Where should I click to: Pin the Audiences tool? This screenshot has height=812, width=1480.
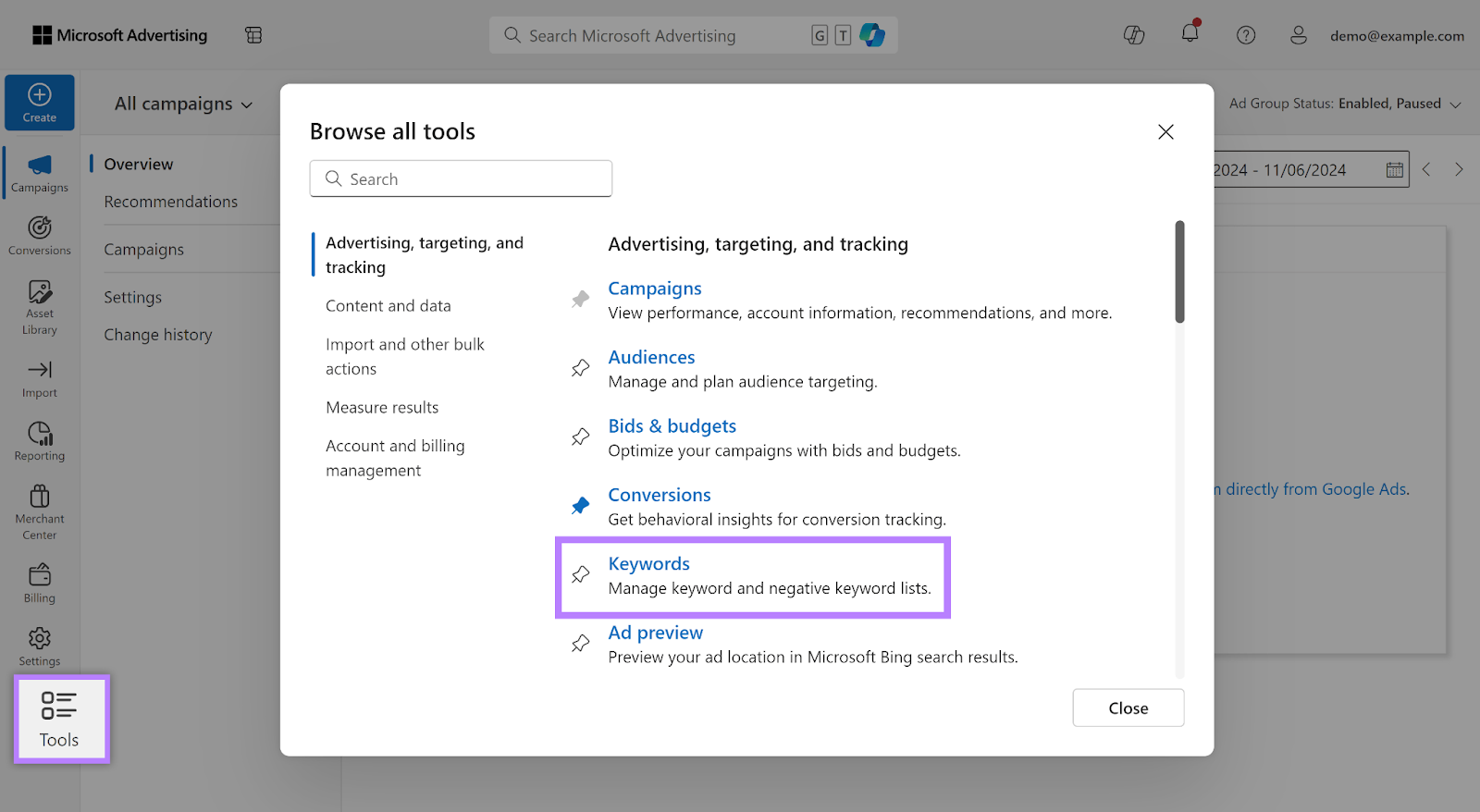click(580, 368)
